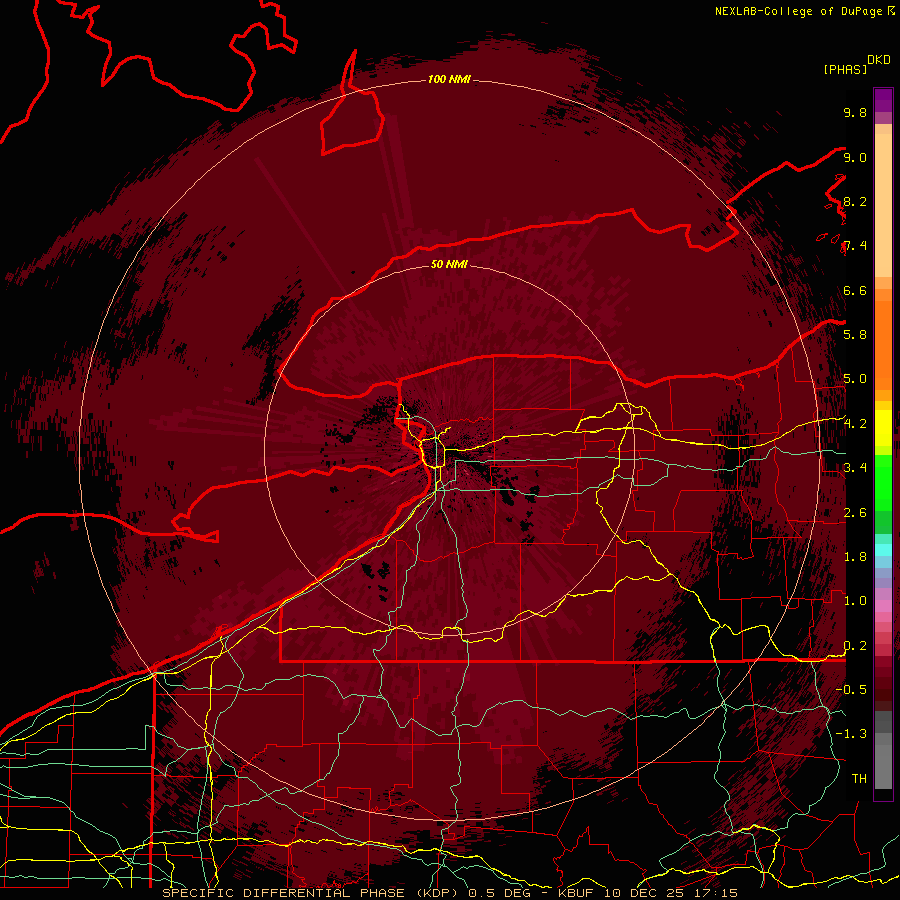This screenshot has width=900, height=900.
Task: Pick the yellow segment of the color bar
Action: 883,428
